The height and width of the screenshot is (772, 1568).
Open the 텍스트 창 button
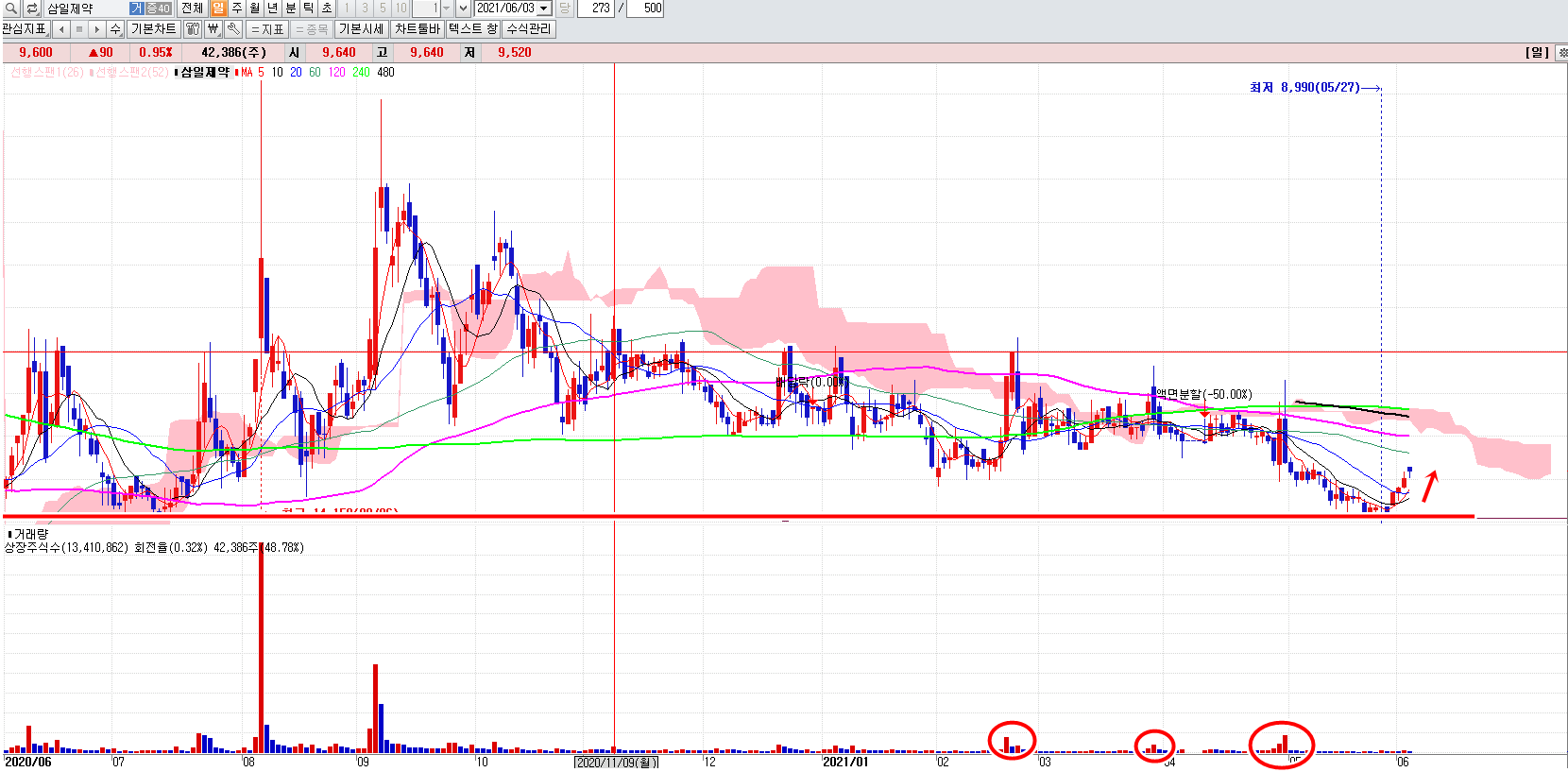[x=473, y=29]
